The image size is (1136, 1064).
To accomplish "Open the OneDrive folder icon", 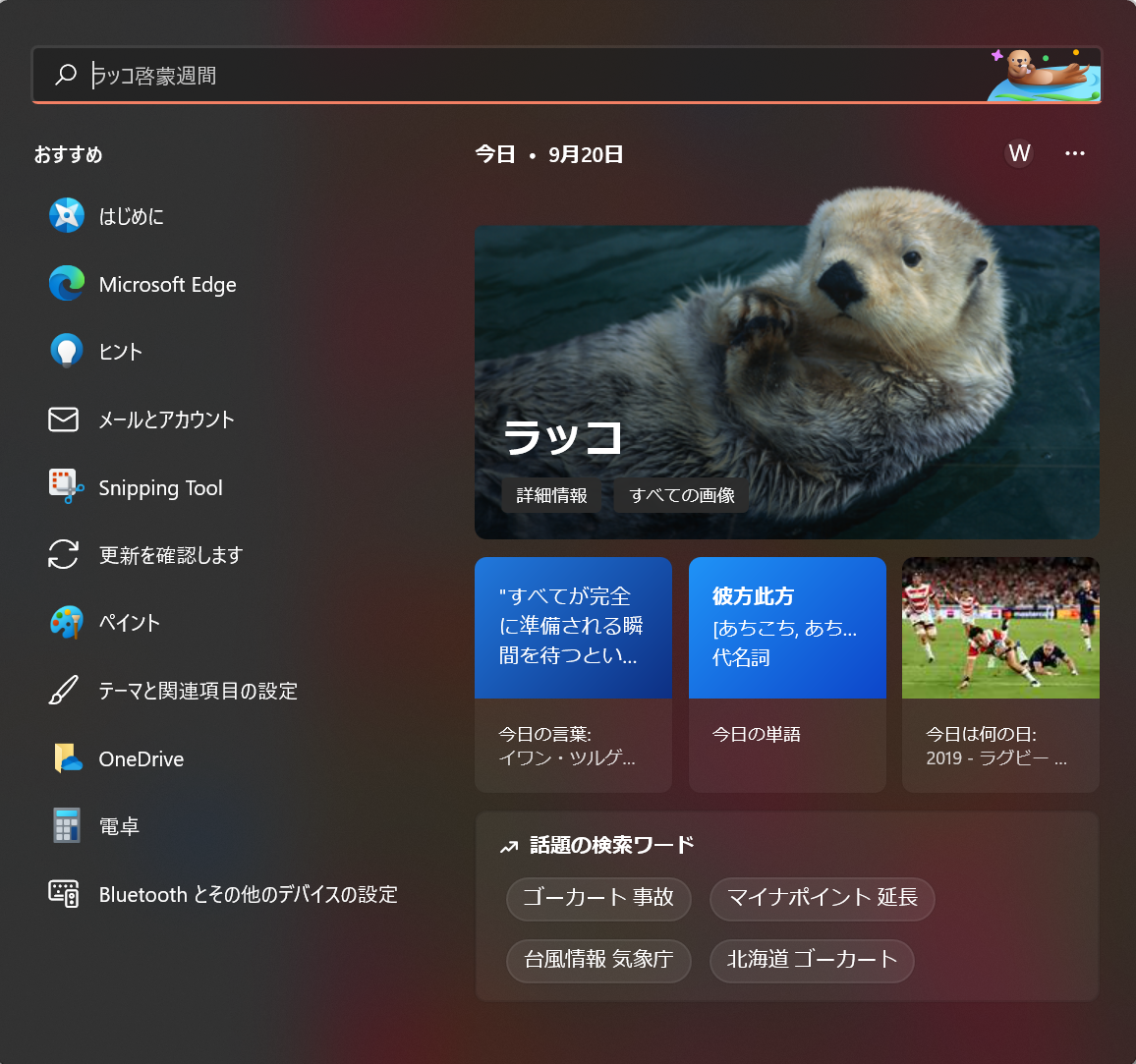I will [68, 758].
